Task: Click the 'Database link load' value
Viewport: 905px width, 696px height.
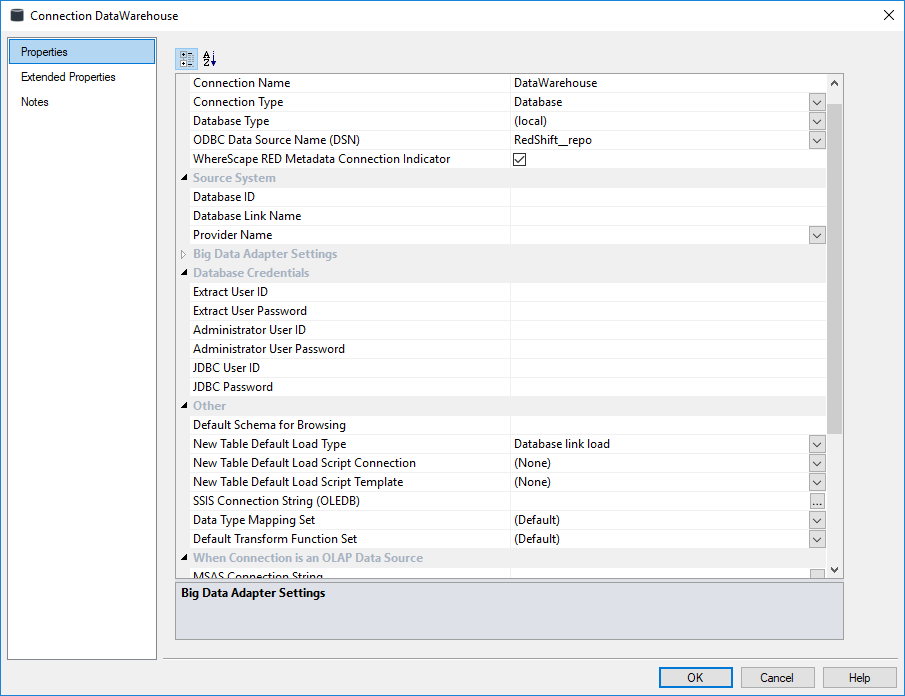Action: click(562, 444)
